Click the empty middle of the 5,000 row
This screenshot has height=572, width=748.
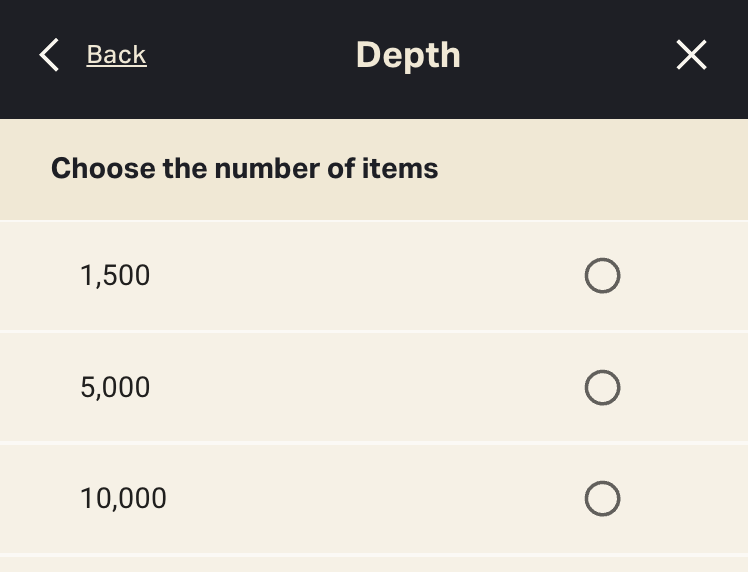pyautogui.click(x=370, y=387)
